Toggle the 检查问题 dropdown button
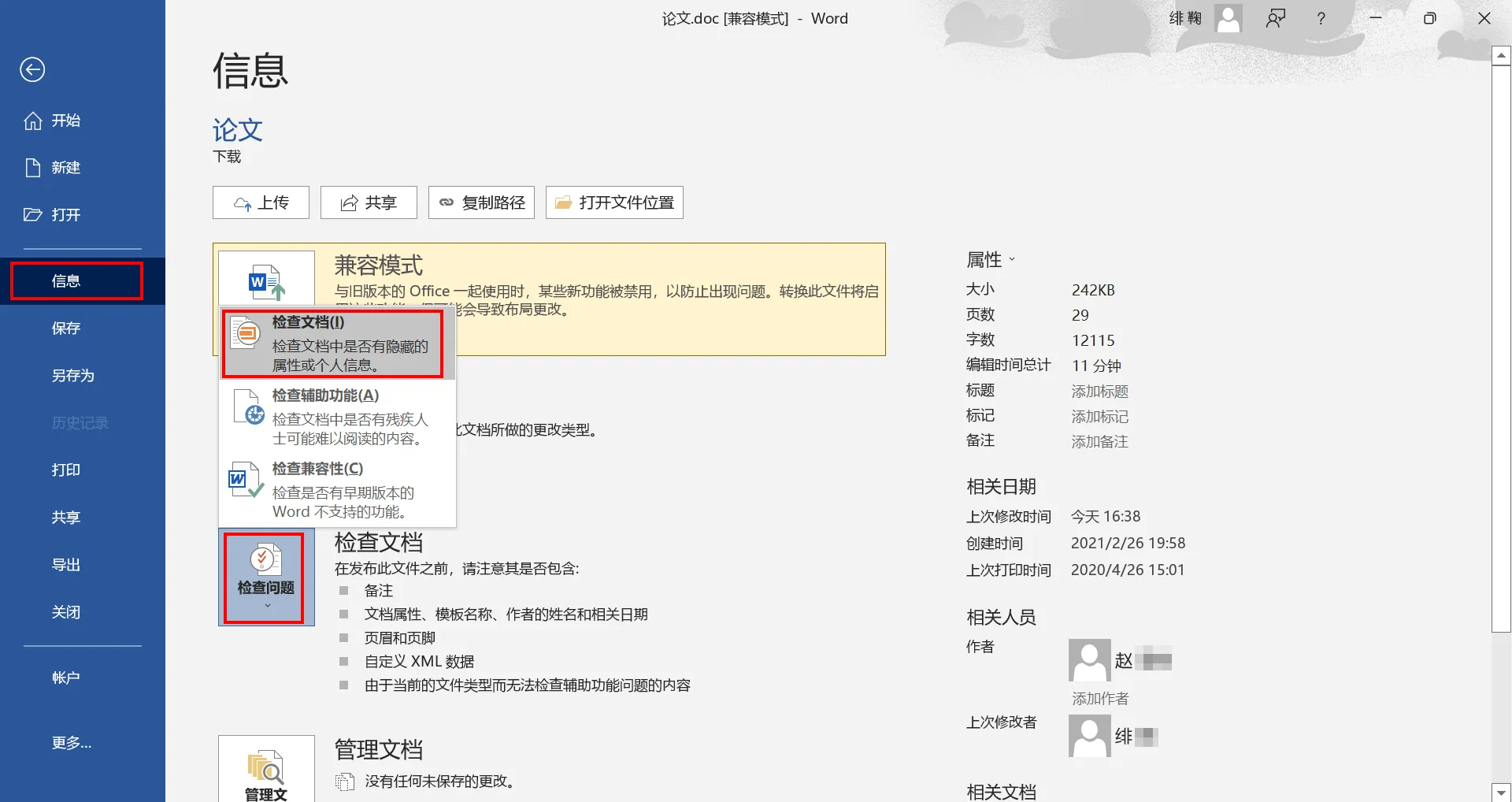The width and height of the screenshot is (1512, 802). click(266, 577)
